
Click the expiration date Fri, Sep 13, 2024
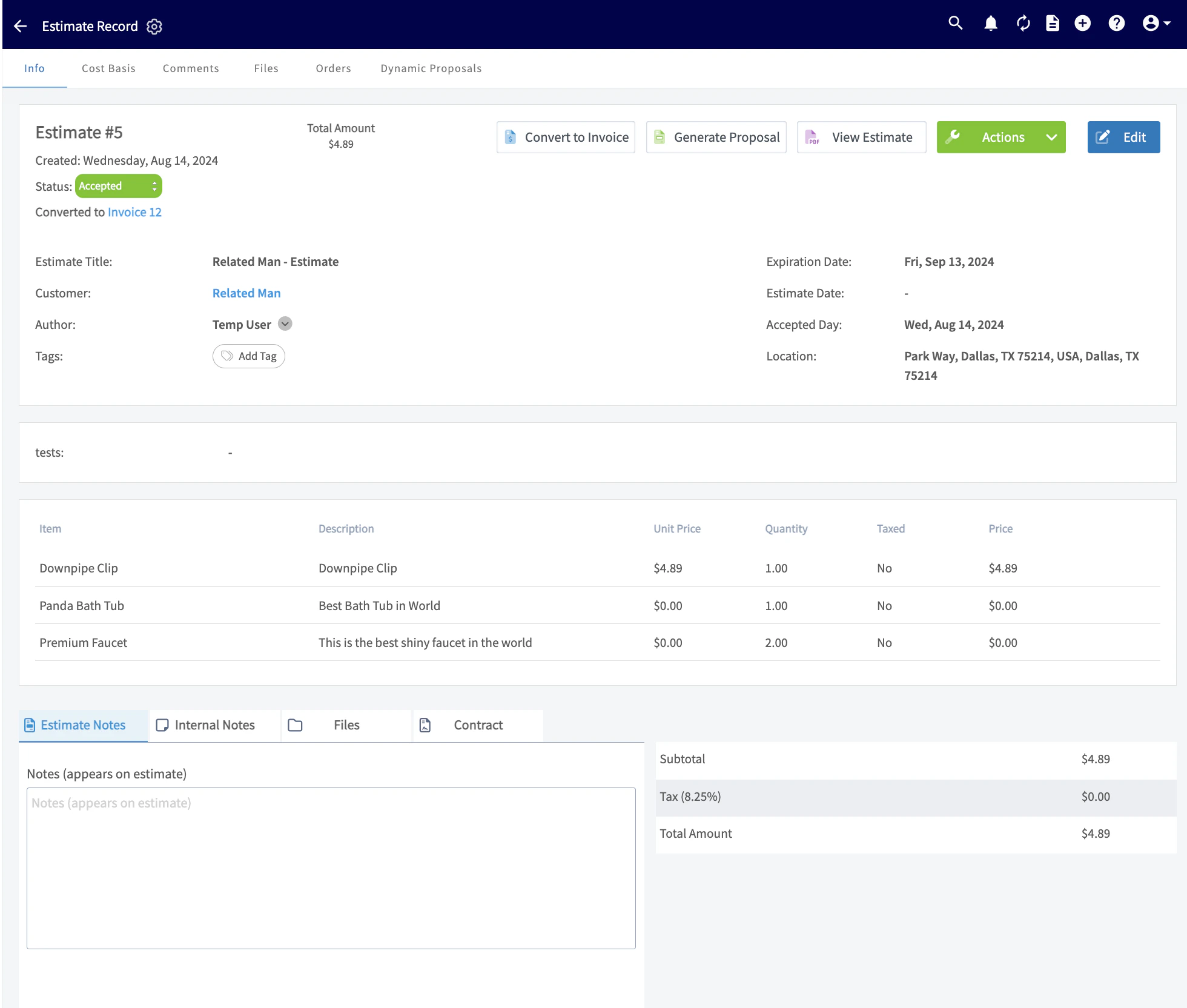(949, 262)
